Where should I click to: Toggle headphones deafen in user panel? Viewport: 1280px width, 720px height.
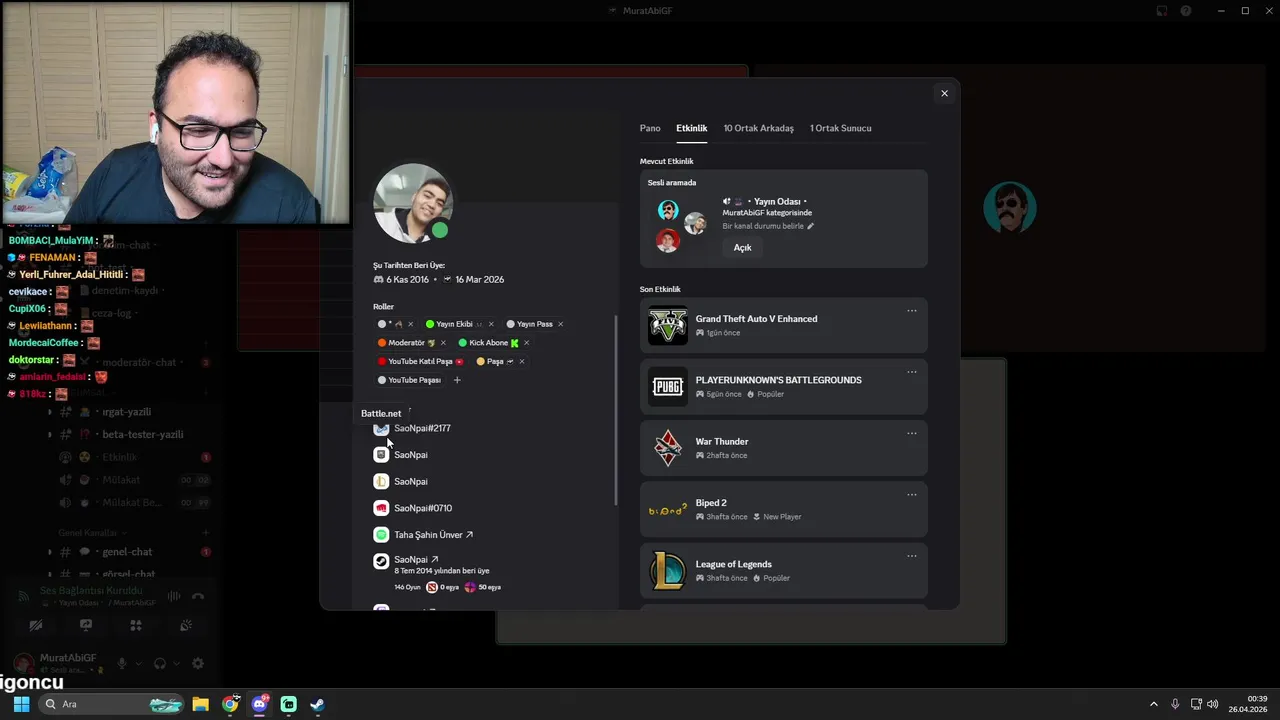(x=159, y=663)
